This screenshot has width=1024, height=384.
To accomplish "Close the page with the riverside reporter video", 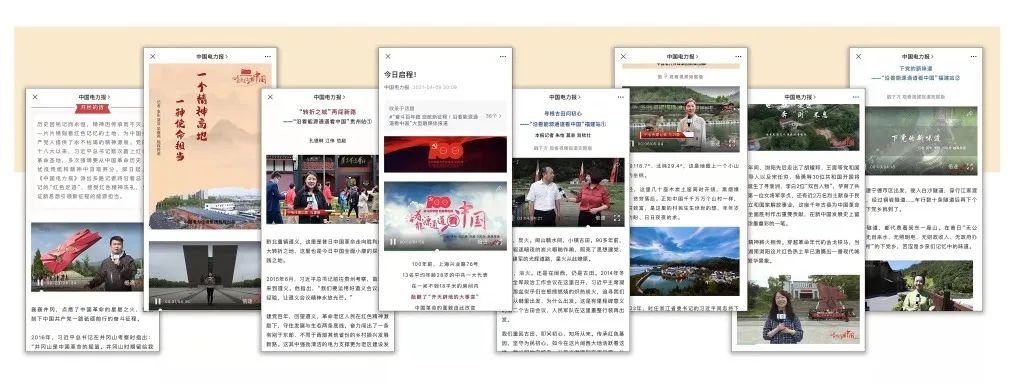I will coord(623,57).
